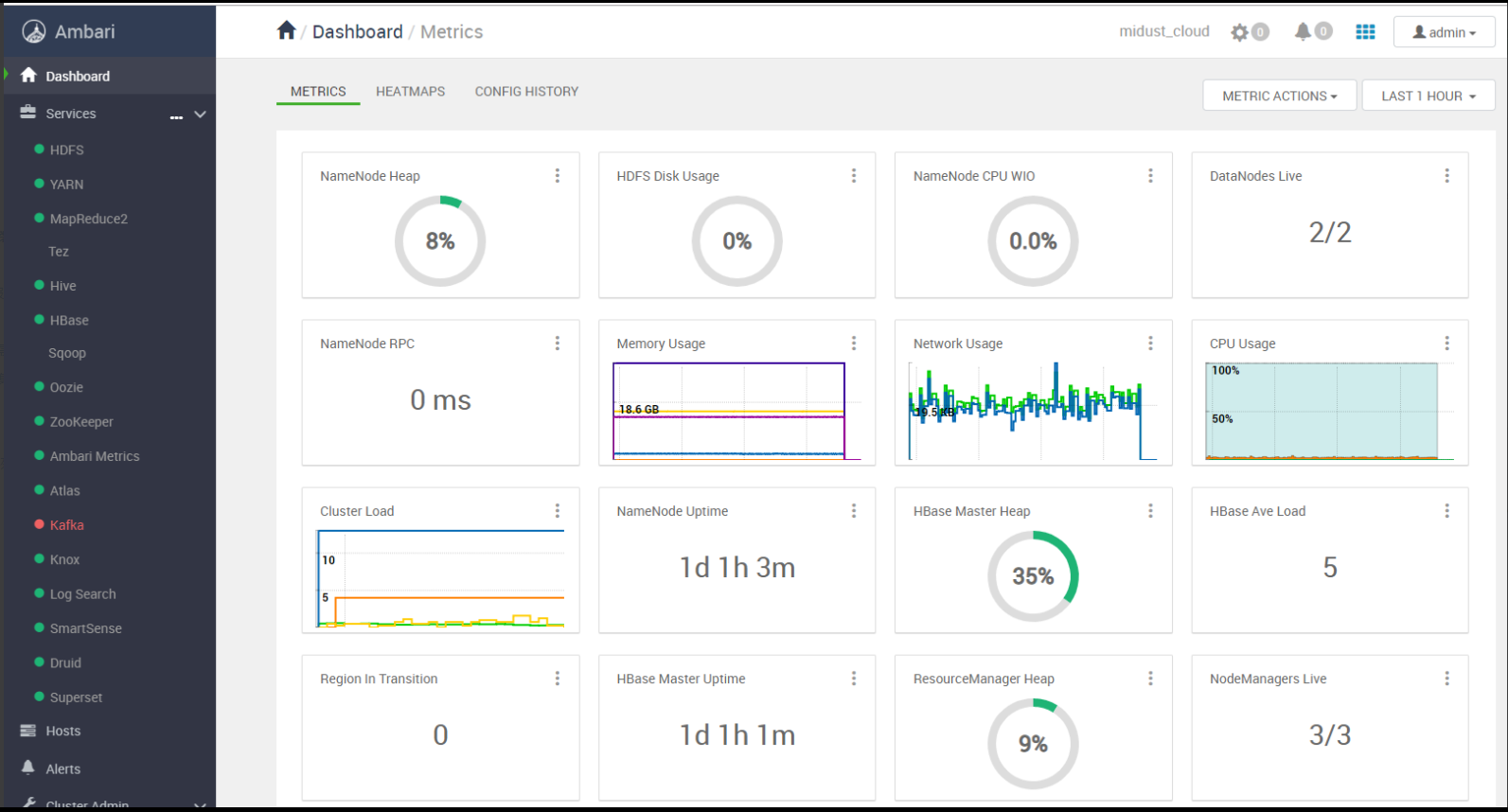Image resolution: width=1508 pixels, height=812 pixels.
Task: Open the Oozie service
Action: tap(66, 387)
